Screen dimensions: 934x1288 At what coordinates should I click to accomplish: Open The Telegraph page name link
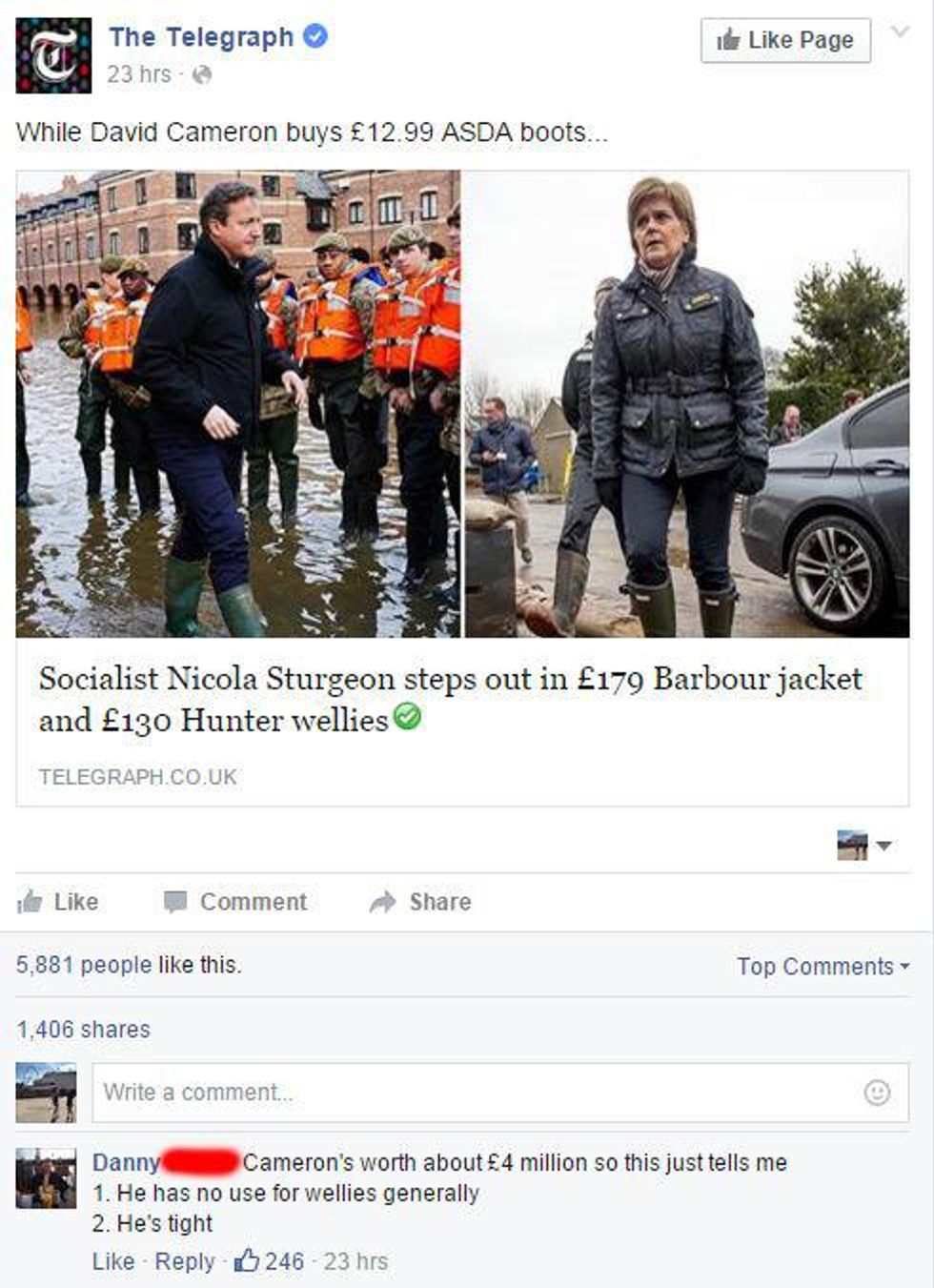click(x=201, y=37)
